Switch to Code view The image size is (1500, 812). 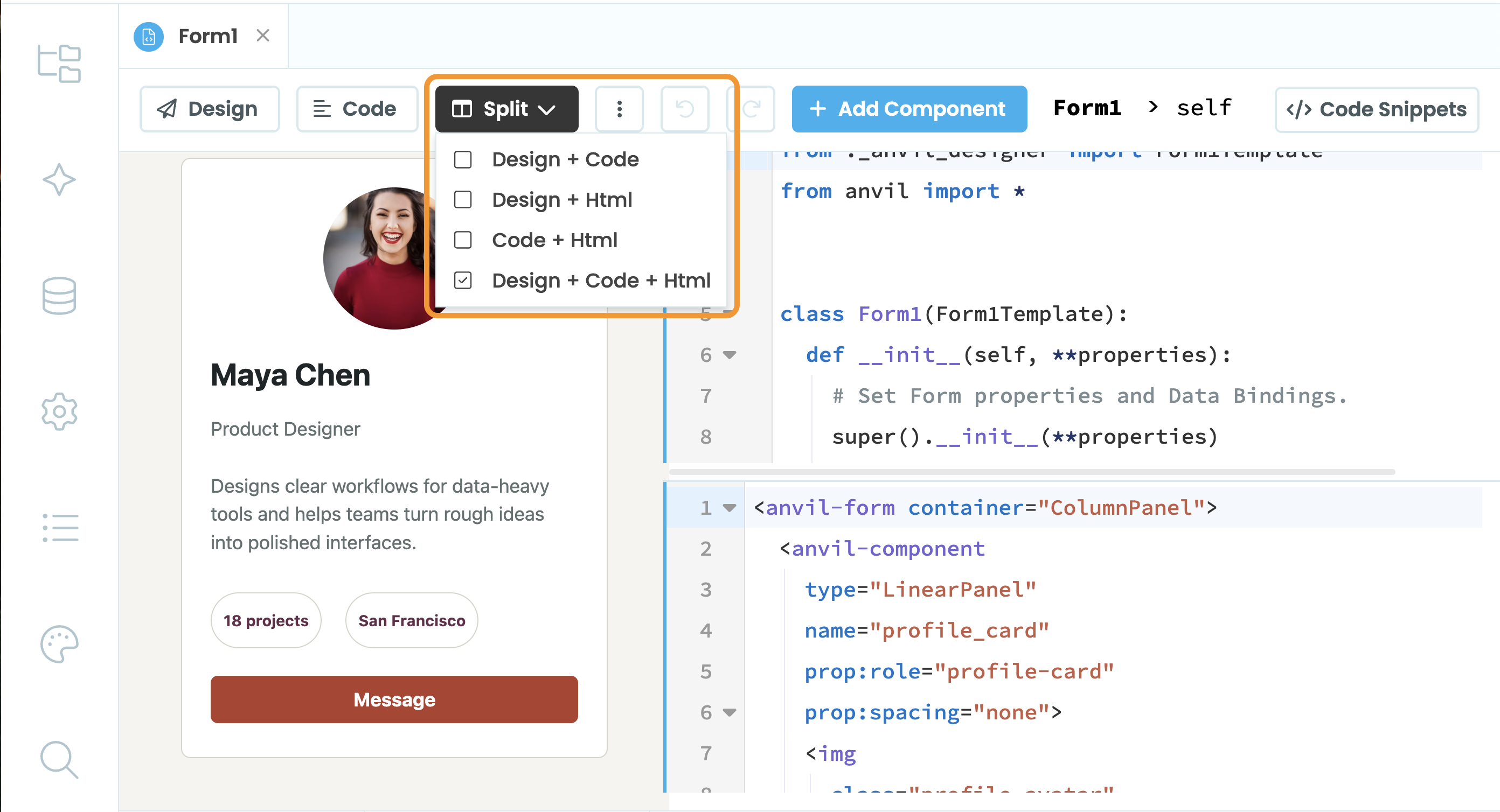pyautogui.click(x=357, y=109)
